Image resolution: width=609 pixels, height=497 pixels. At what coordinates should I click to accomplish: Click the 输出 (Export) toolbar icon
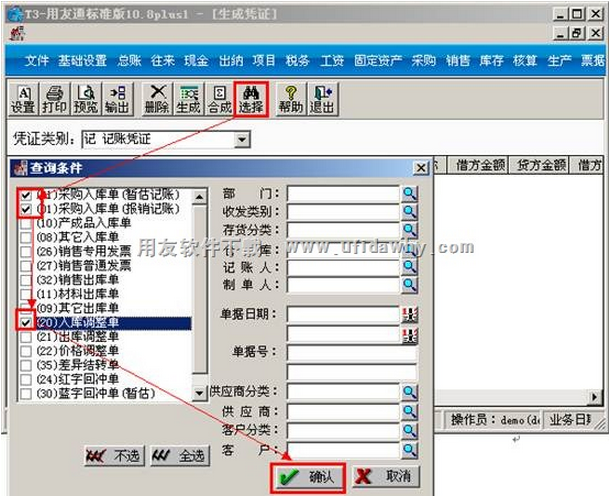pyautogui.click(x=117, y=98)
